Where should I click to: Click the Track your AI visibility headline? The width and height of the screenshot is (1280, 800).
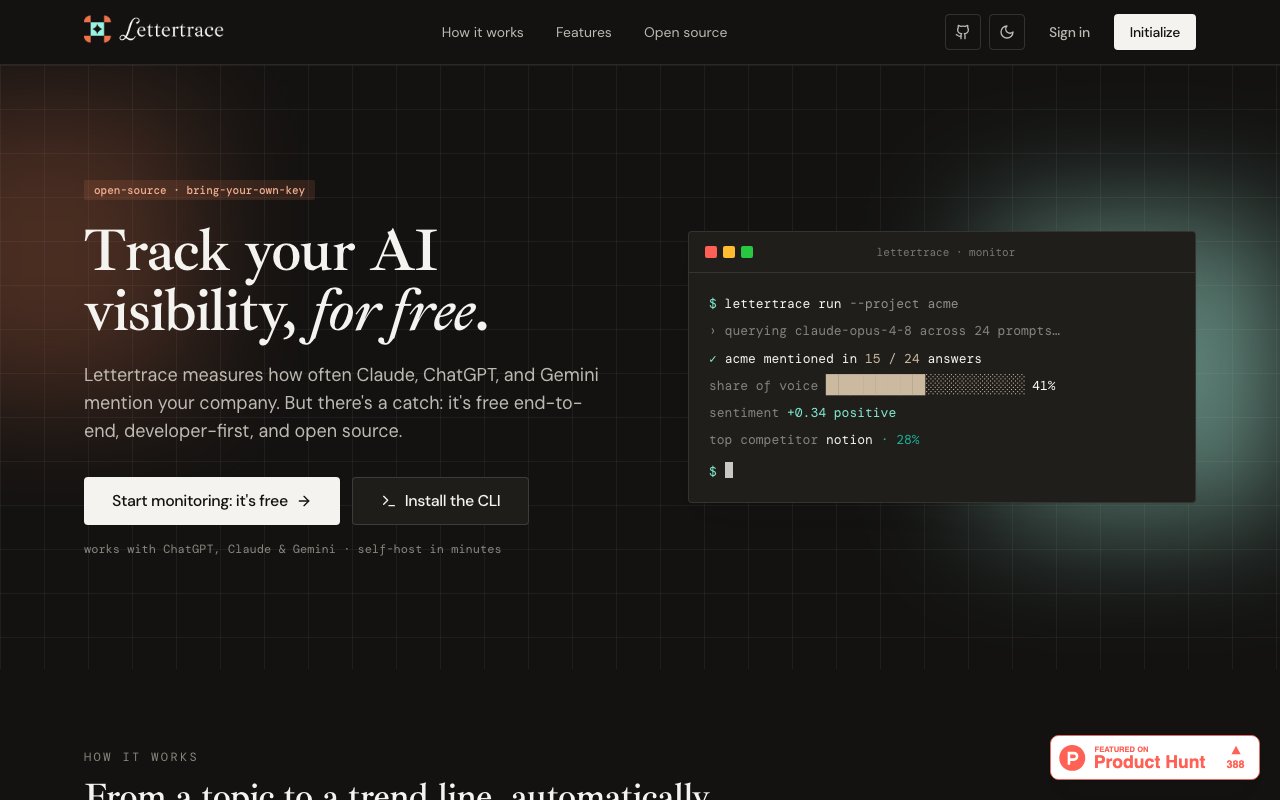(x=287, y=280)
